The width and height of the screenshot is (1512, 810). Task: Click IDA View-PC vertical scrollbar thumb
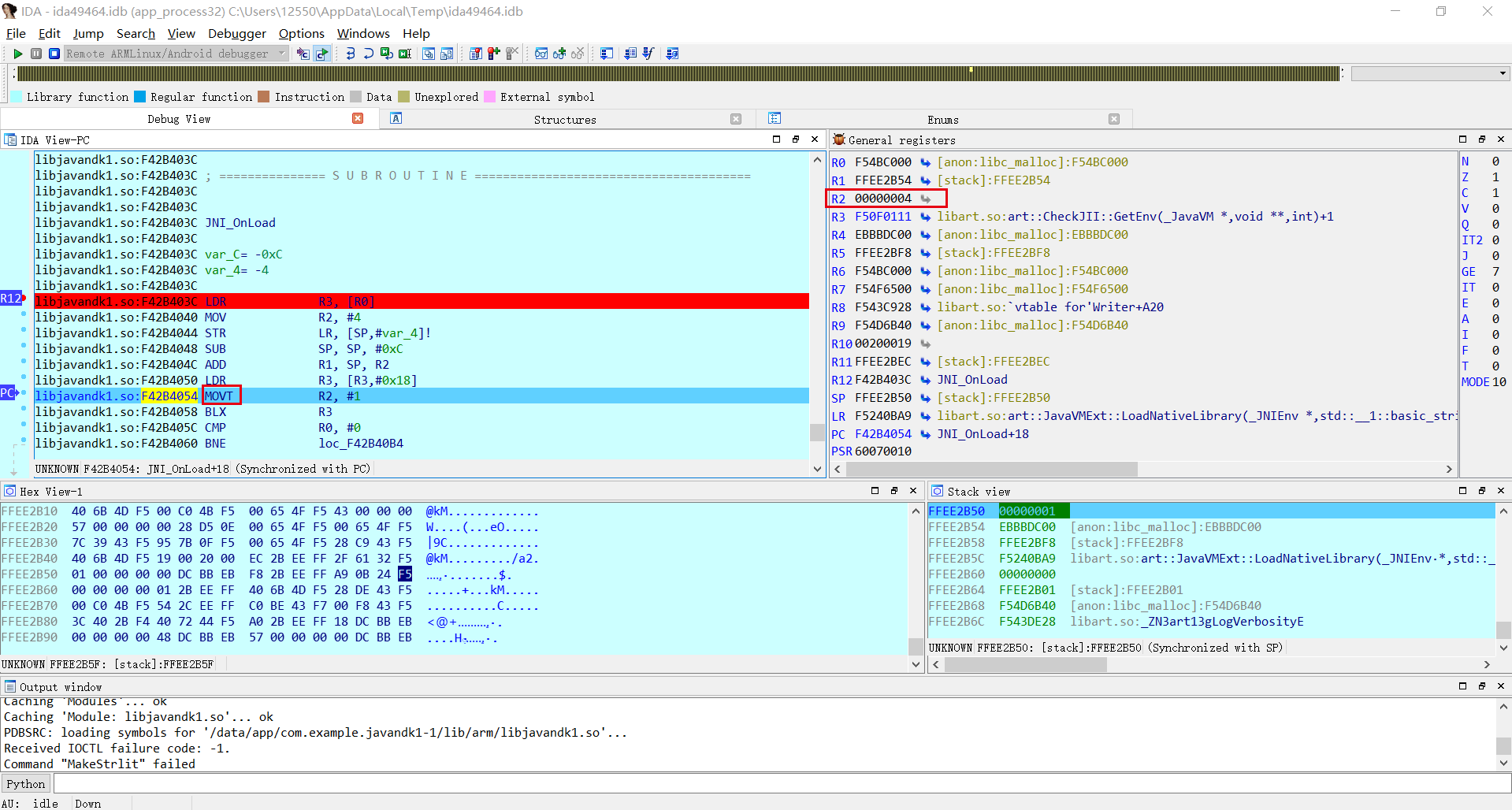[x=817, y=433]
